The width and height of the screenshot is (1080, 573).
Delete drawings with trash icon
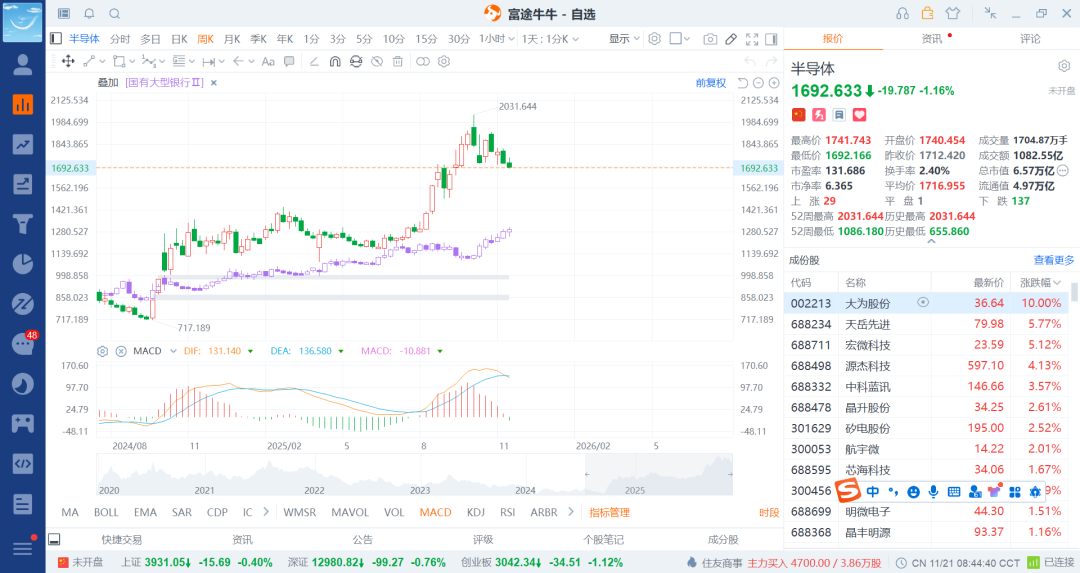click(397, 61)
